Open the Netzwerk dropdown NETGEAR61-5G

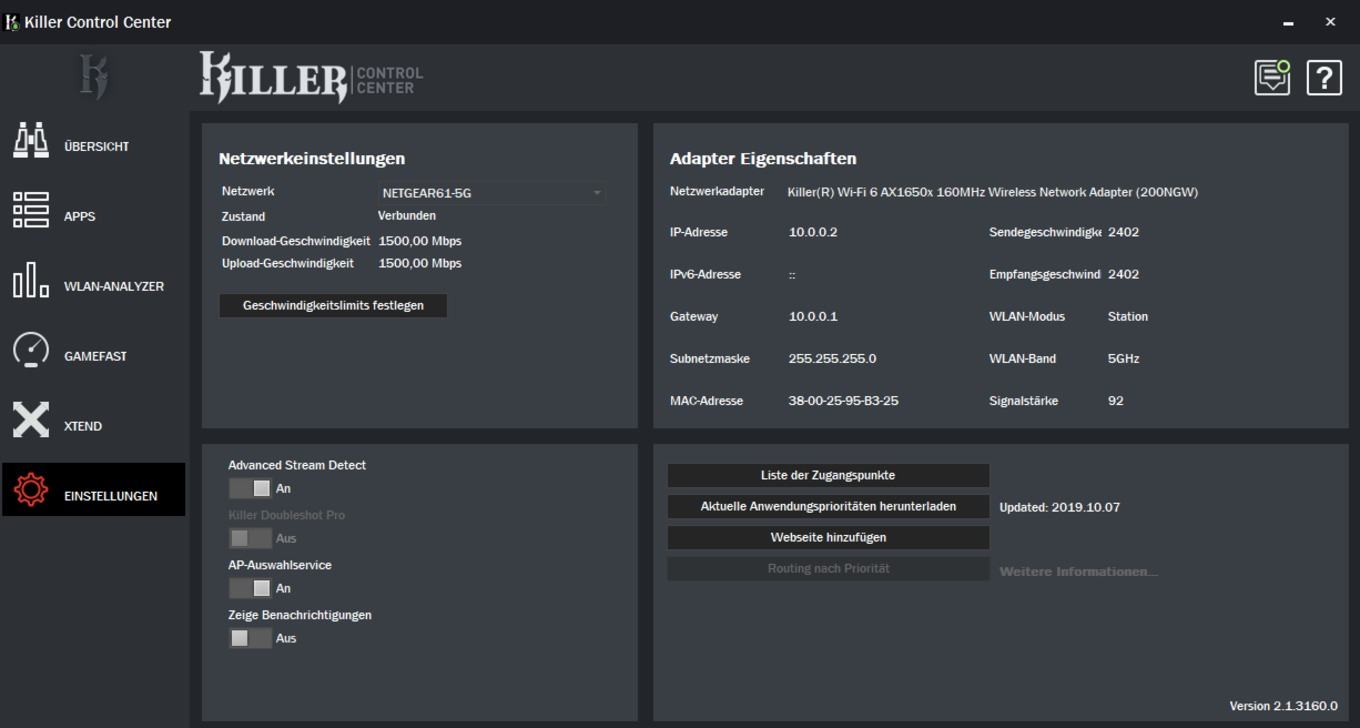pos(491,193)
